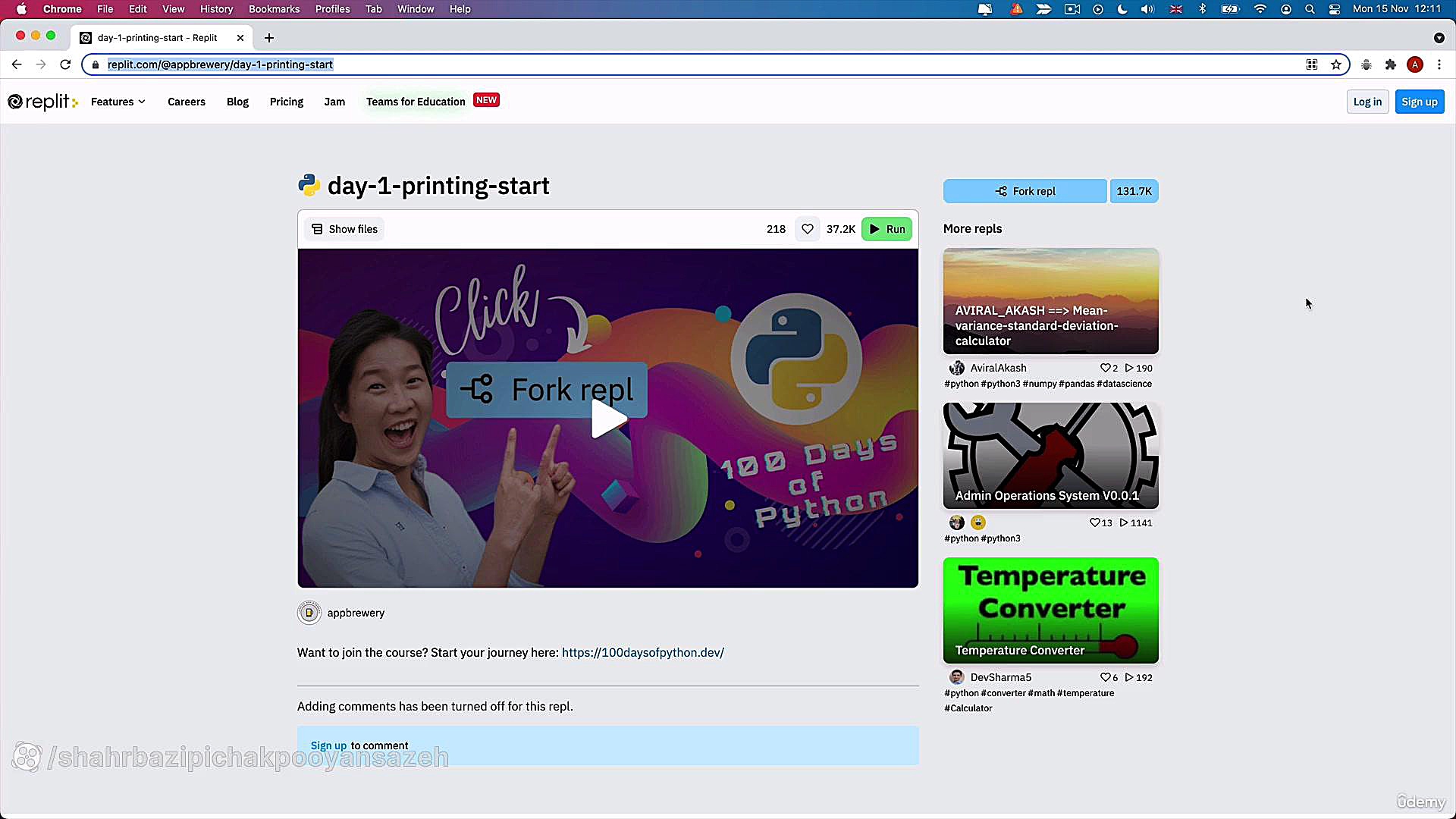
Task: Open Chrome extensions puzzle icon
Action: click(1391, 64)
